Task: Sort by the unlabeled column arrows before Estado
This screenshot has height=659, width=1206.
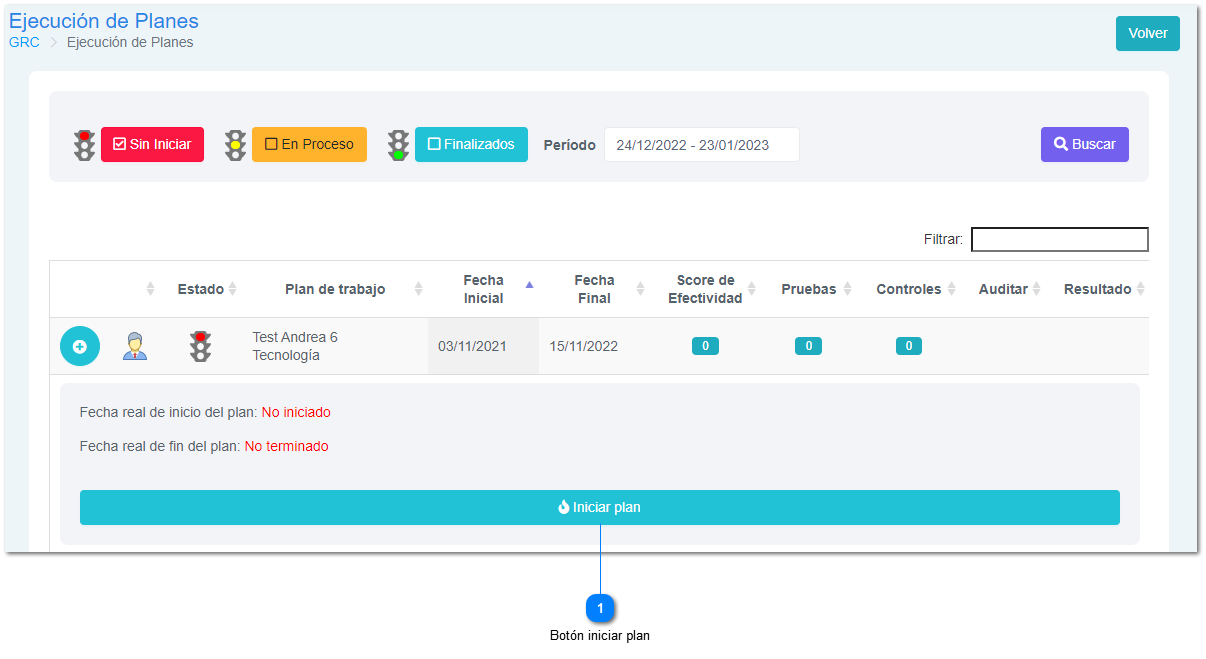Action: pos(150,289)
